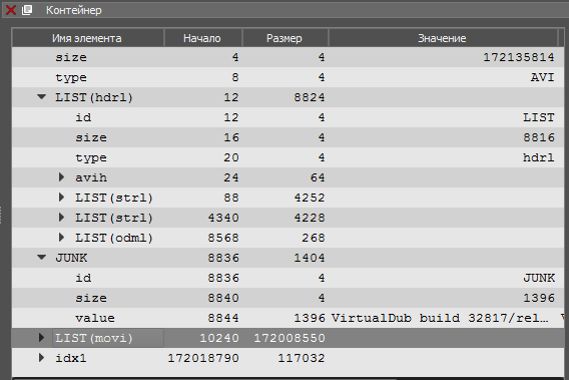This screenshot has width=569, height=380.
Task: Click size 1404 of JUNK row
Action: coord(309,258)
